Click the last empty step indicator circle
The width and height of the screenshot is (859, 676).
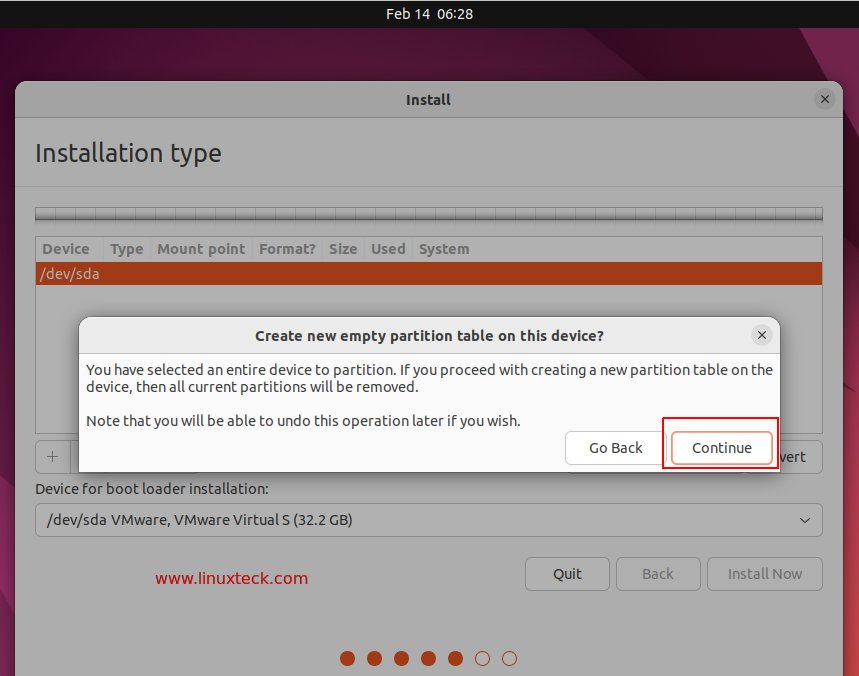(x=510, y=658)
